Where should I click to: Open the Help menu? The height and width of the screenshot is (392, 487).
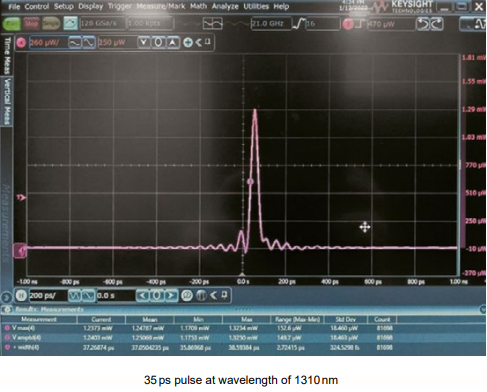(281, 6)
